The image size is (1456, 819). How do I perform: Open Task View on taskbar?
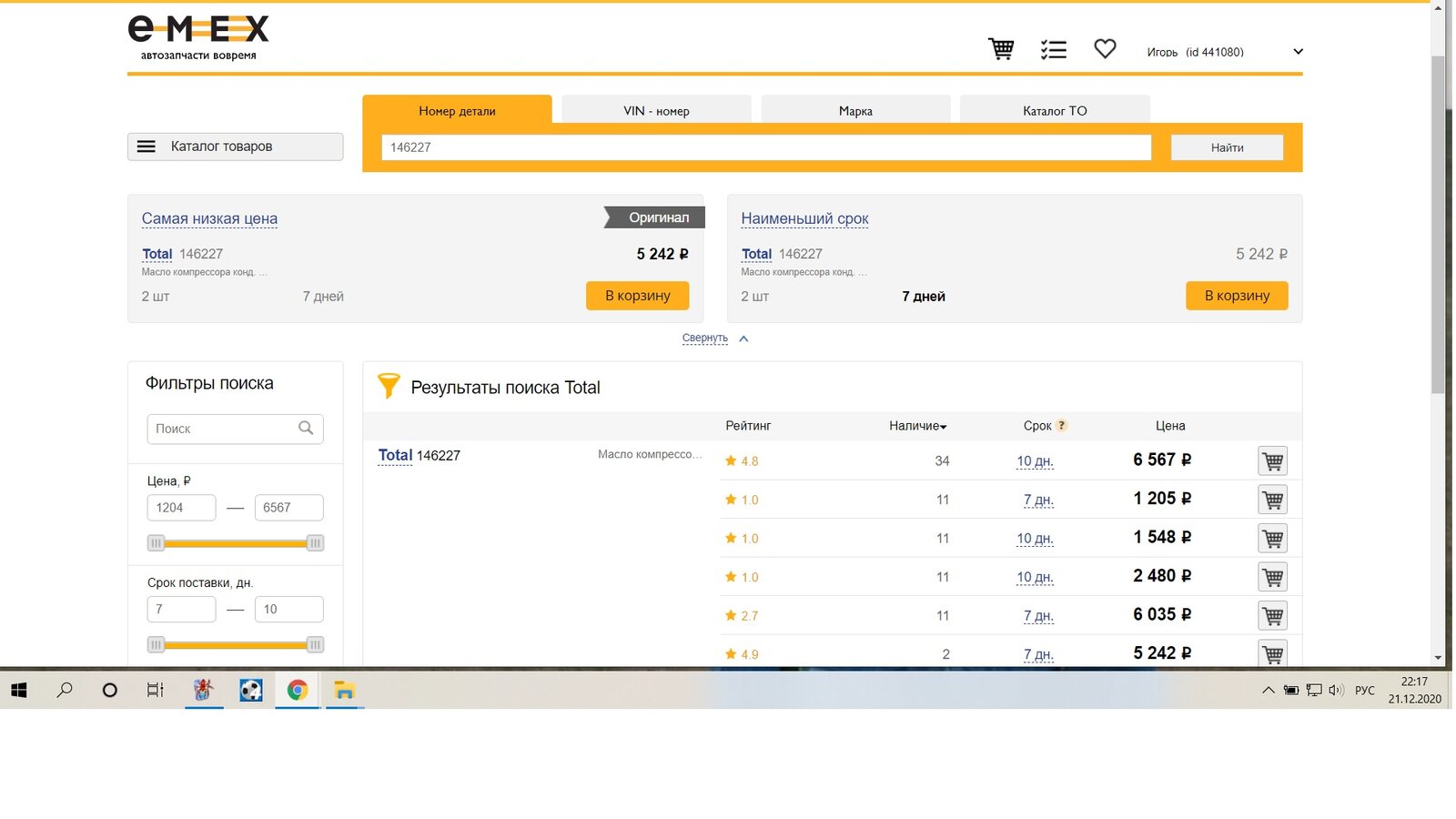[x=156, y=691]
